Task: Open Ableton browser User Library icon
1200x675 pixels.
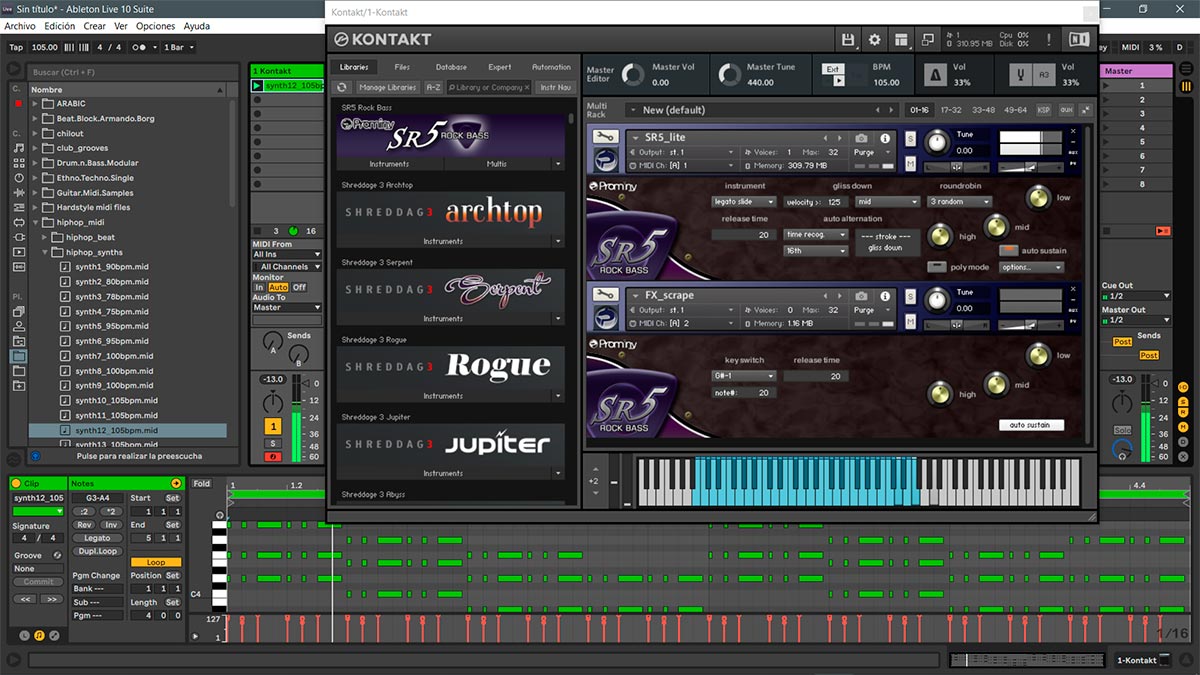Action: [19, 327]
